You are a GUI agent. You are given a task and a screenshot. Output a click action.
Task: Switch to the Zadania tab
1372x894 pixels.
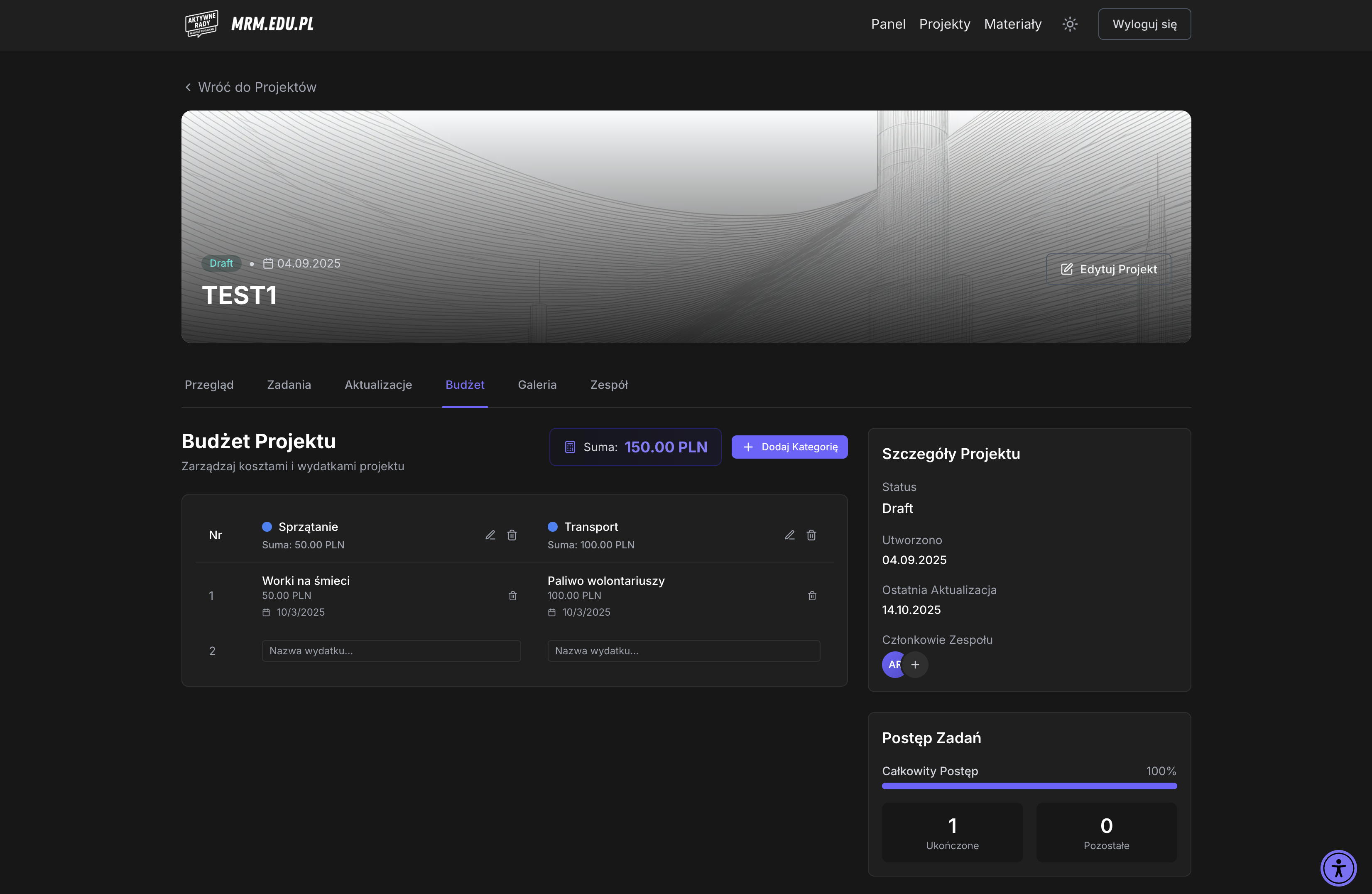pos(289,385)
